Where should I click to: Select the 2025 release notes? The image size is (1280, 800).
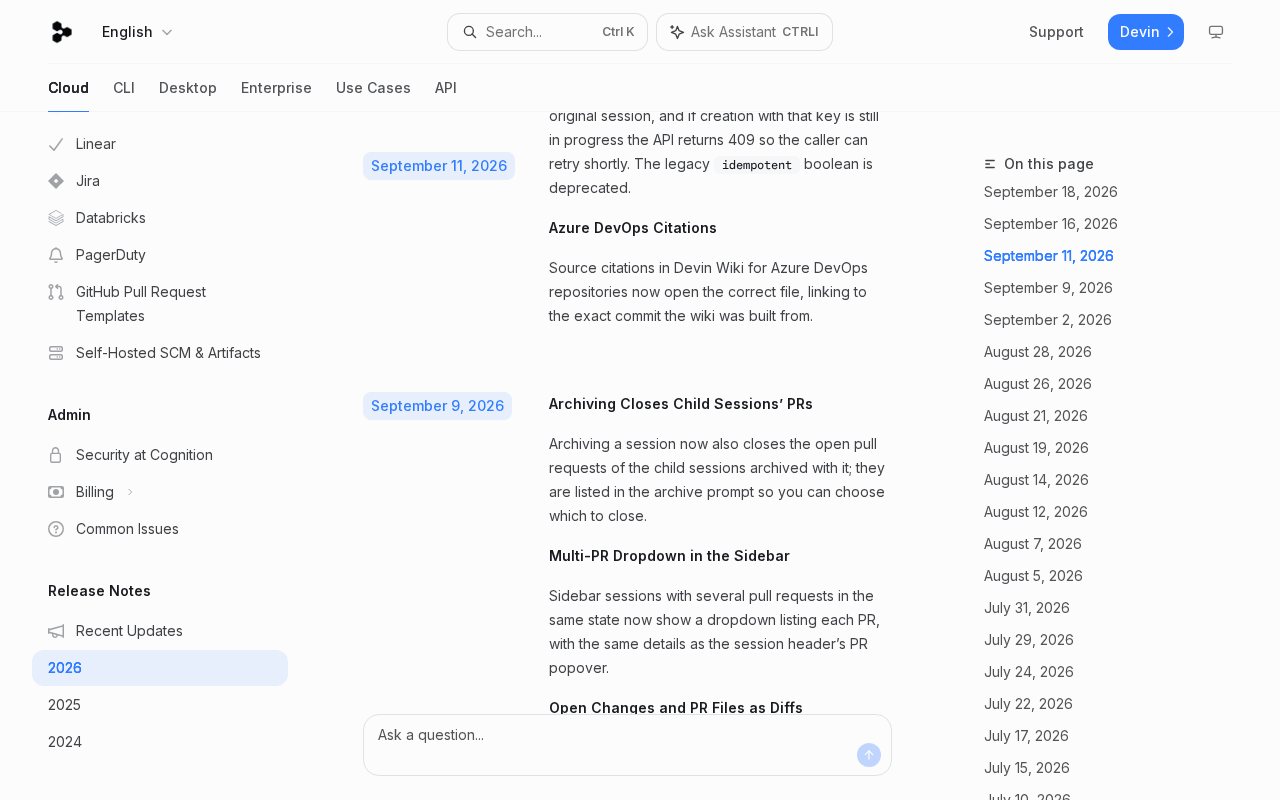tap(160, 705)
